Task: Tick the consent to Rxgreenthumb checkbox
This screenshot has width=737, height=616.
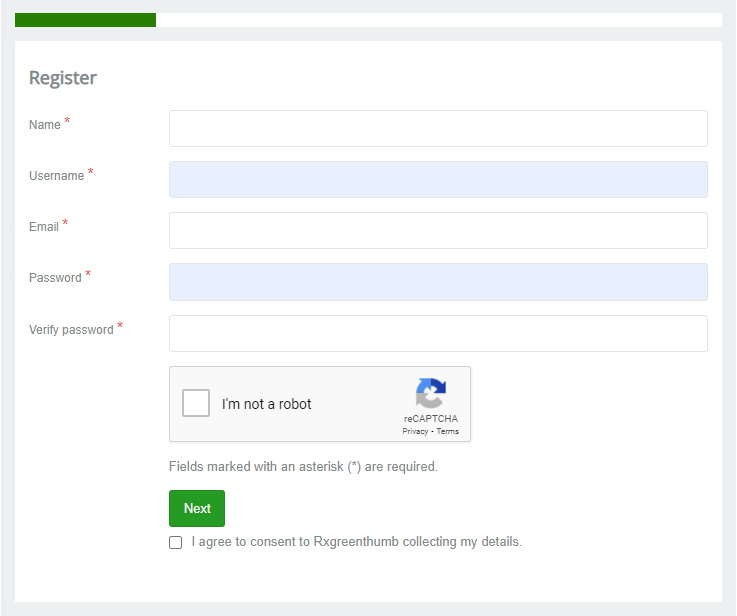Action: [x=175, y=542]
